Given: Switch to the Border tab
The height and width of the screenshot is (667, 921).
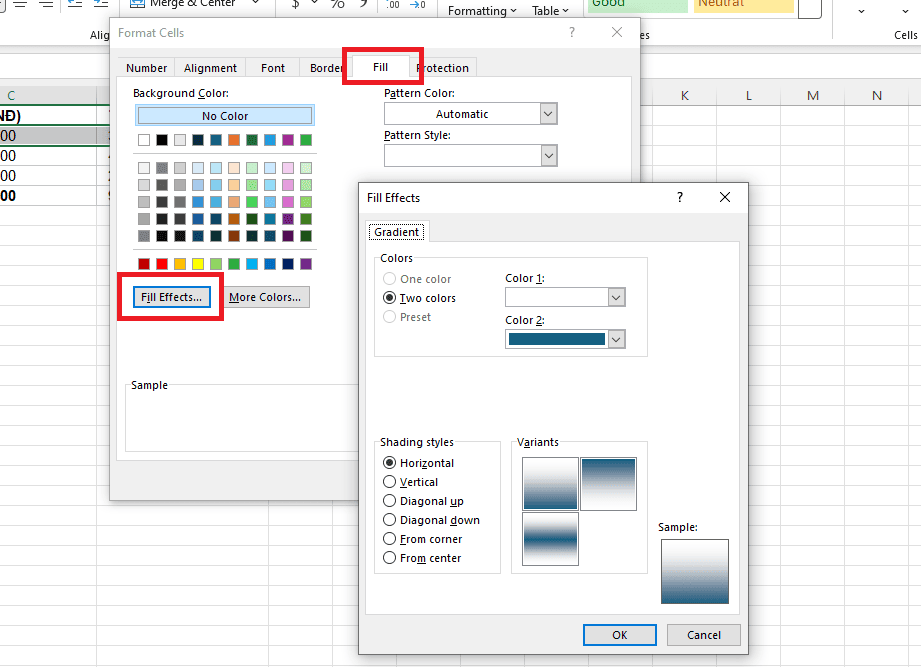Looking at the screenshot, I should click(x=324, y=68).
